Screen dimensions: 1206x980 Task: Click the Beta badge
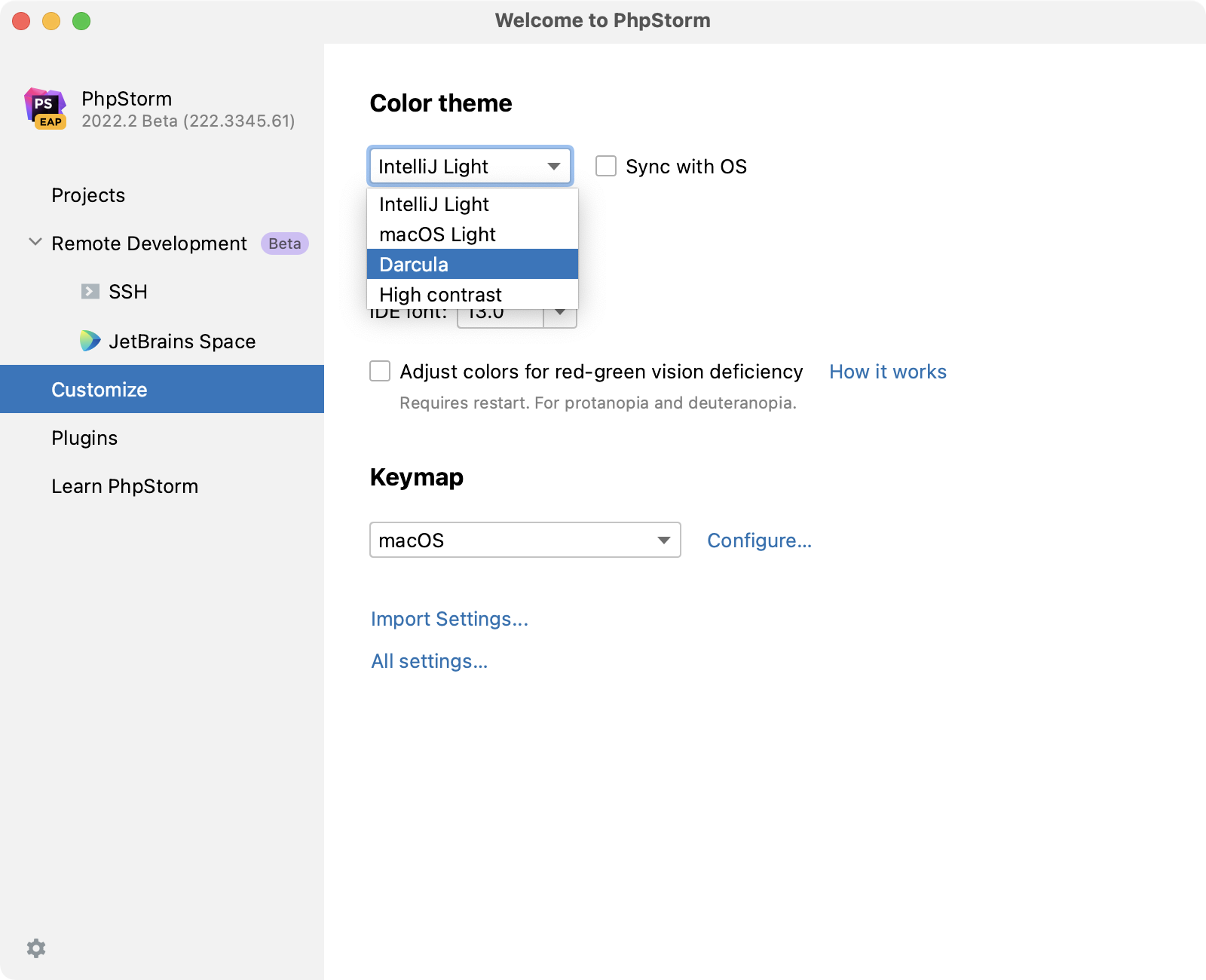pyautogui.click(x=285, y=243)
